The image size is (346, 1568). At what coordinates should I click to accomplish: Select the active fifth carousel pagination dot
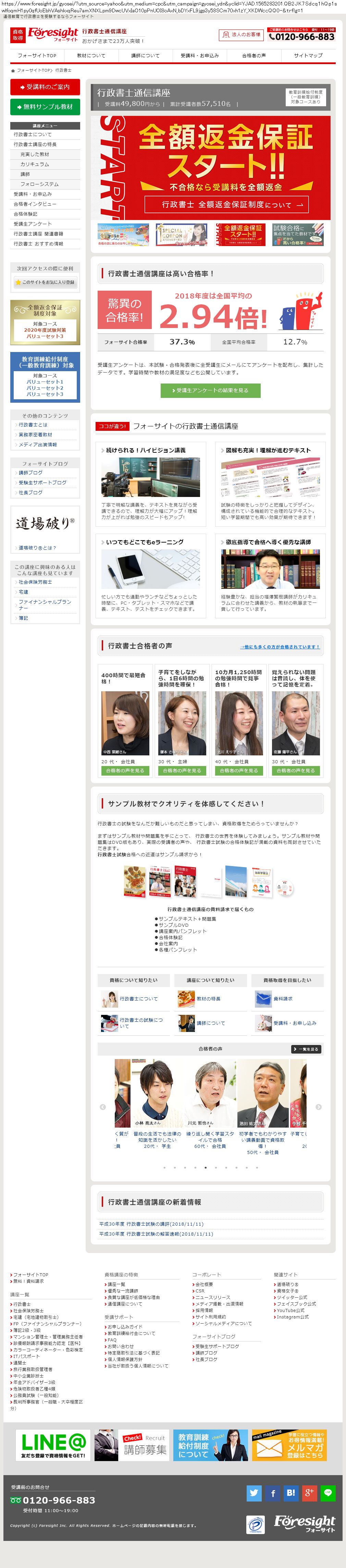(x=206, y=1167)
